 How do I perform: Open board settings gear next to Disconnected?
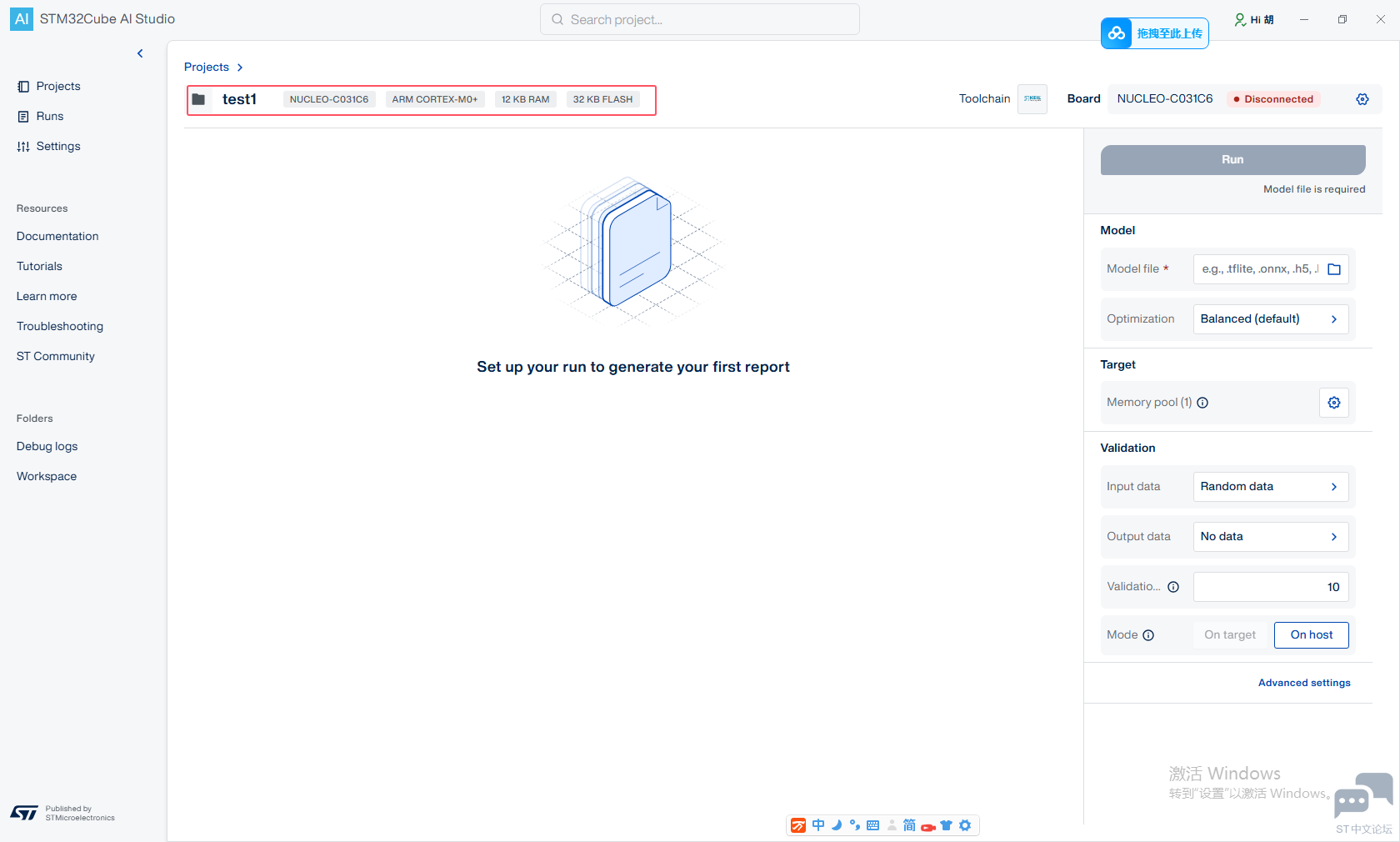[x=1362, y=99]
